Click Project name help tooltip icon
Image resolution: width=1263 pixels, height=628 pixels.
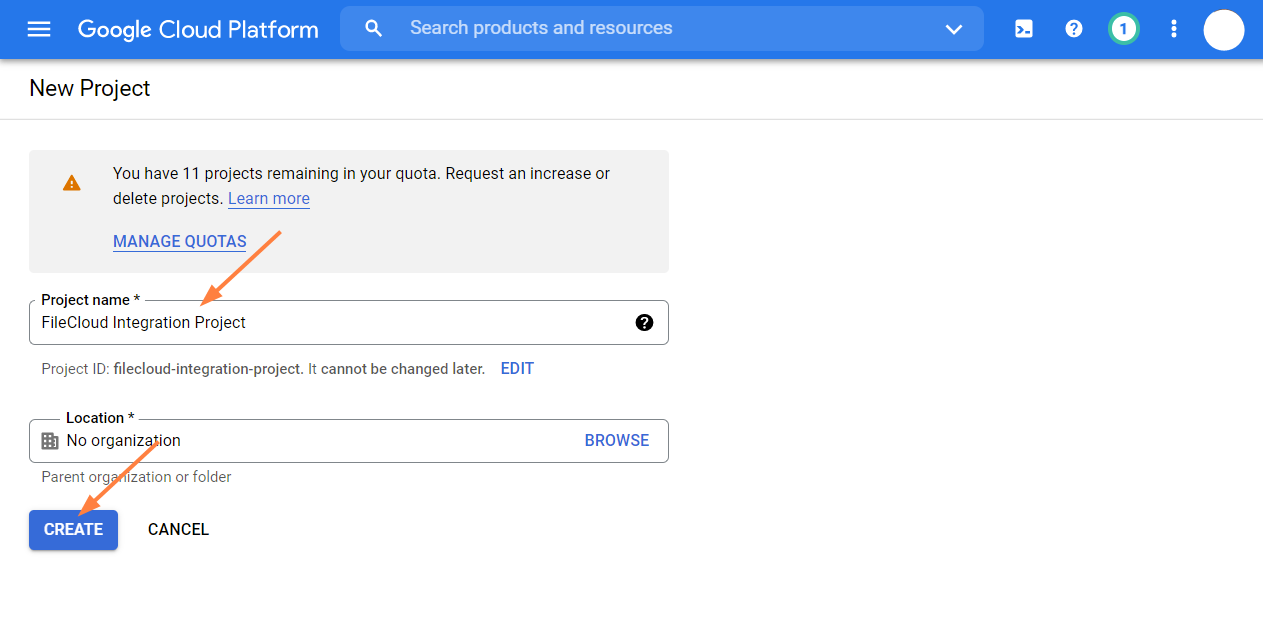644,322
